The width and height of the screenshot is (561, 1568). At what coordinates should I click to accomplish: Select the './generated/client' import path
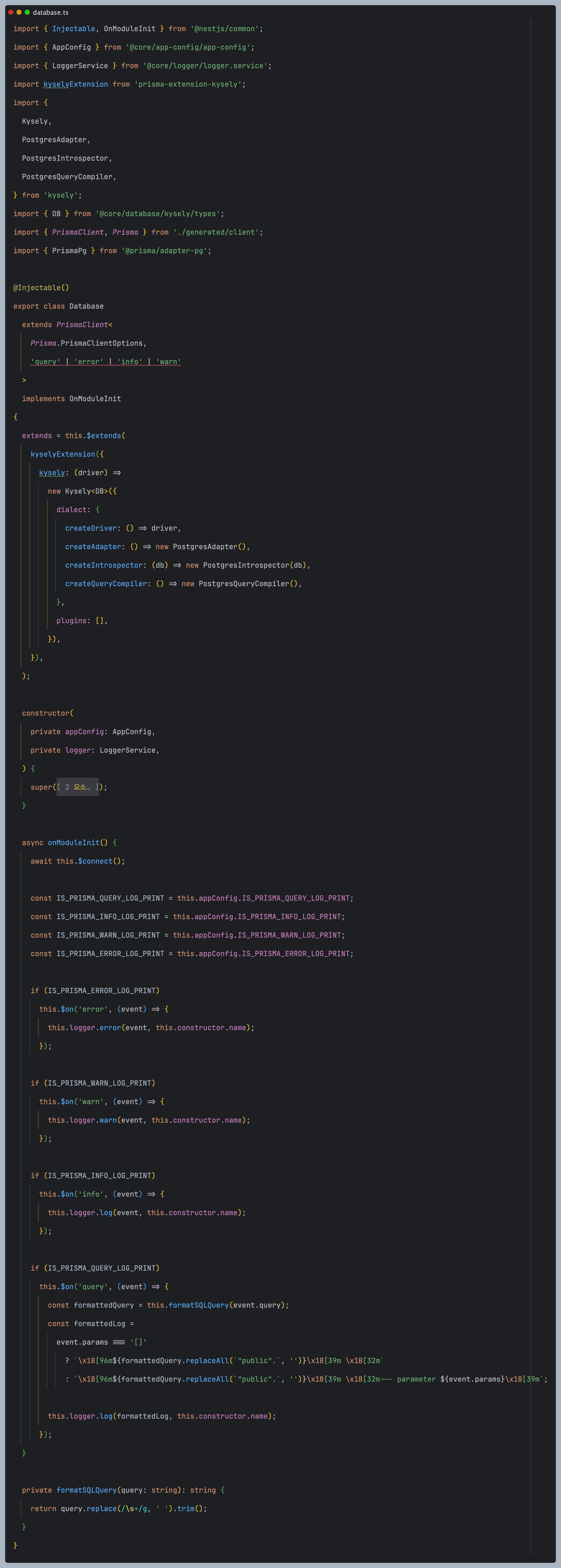(216, 233)
